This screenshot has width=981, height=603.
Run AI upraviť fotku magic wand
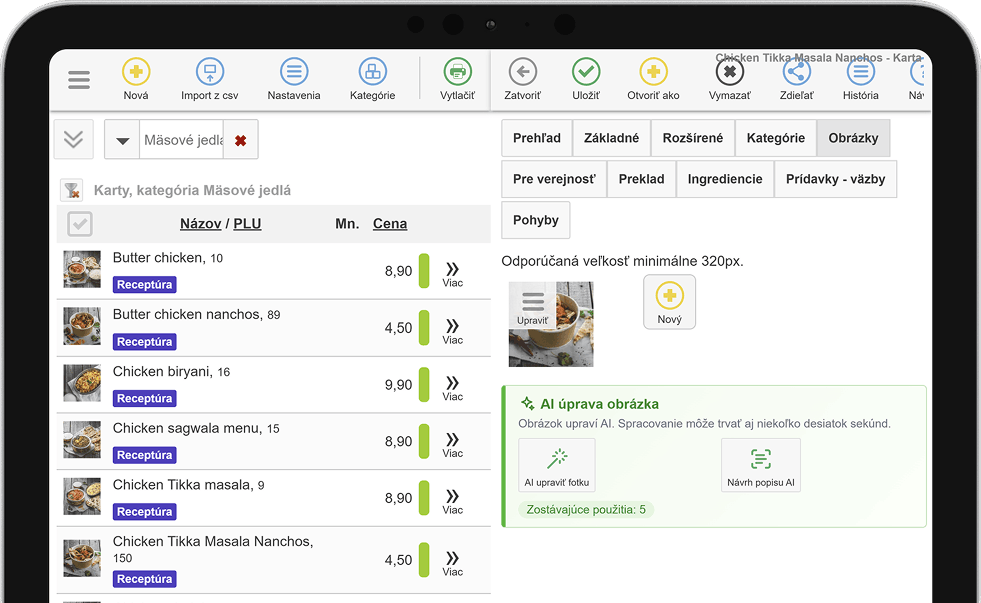tap(557, 465)
